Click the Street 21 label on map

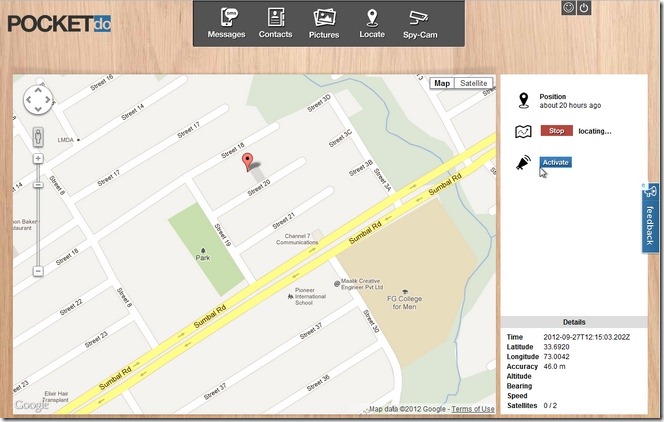283,221
